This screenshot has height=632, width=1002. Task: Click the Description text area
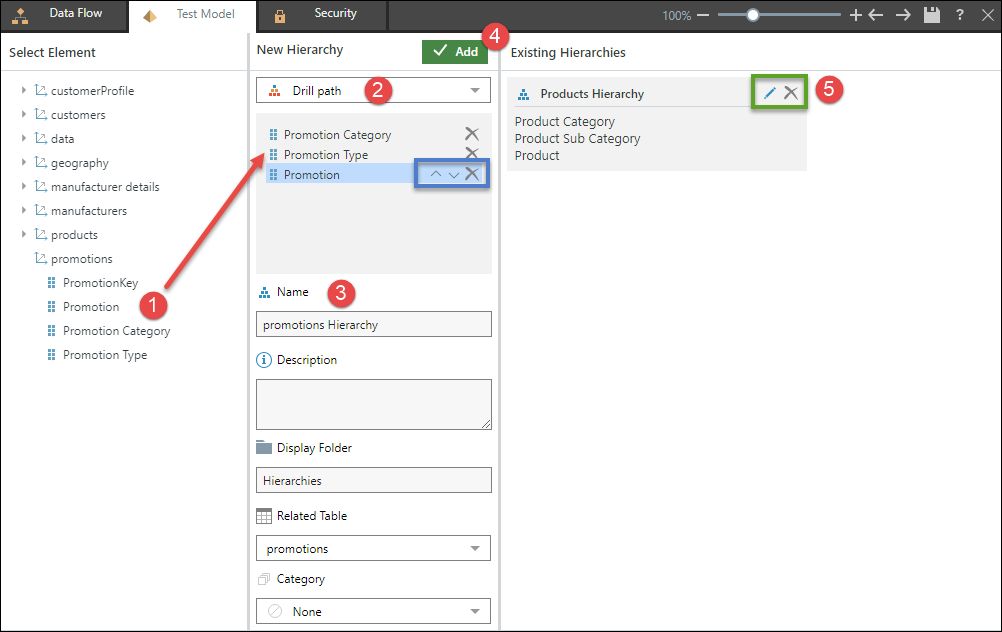coord(373,404)
